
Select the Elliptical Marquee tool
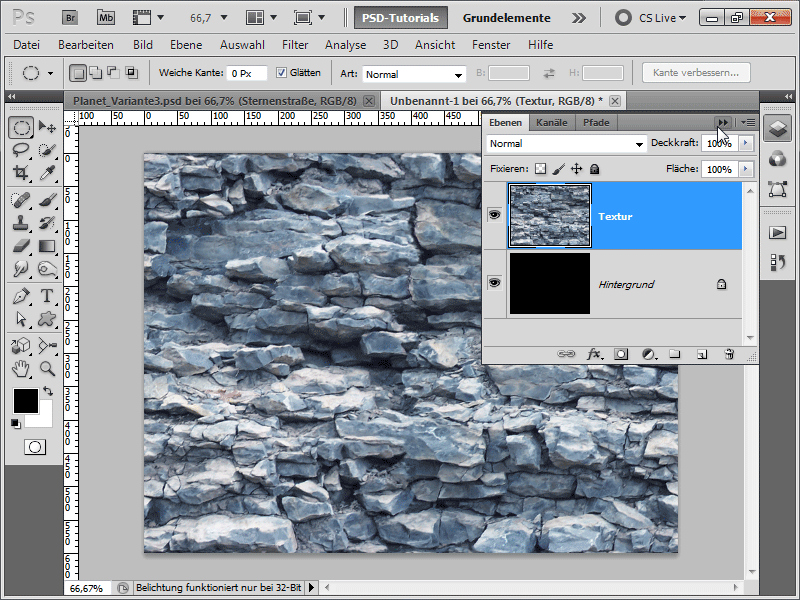pos(21,127)
